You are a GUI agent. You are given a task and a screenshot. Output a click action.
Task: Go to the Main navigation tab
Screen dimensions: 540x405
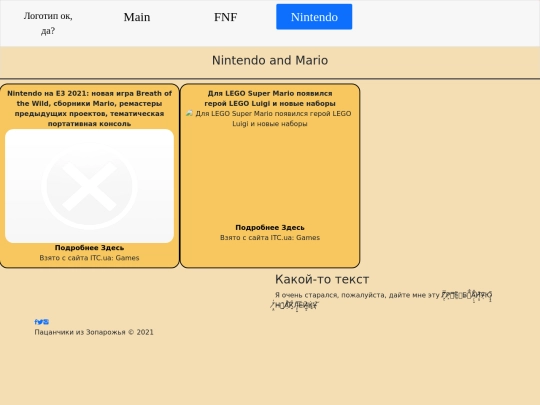coord(137,17)
